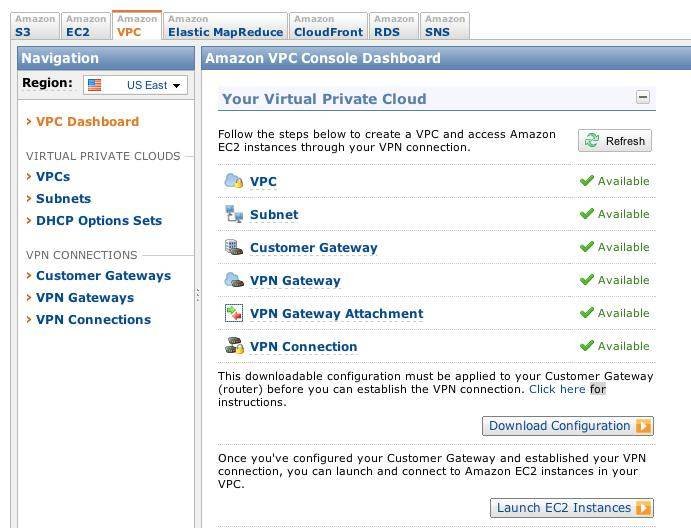691x528 pixels.
Task: Collapse the Your Virtual Private Cloud panel
Action: pos(643,97)
